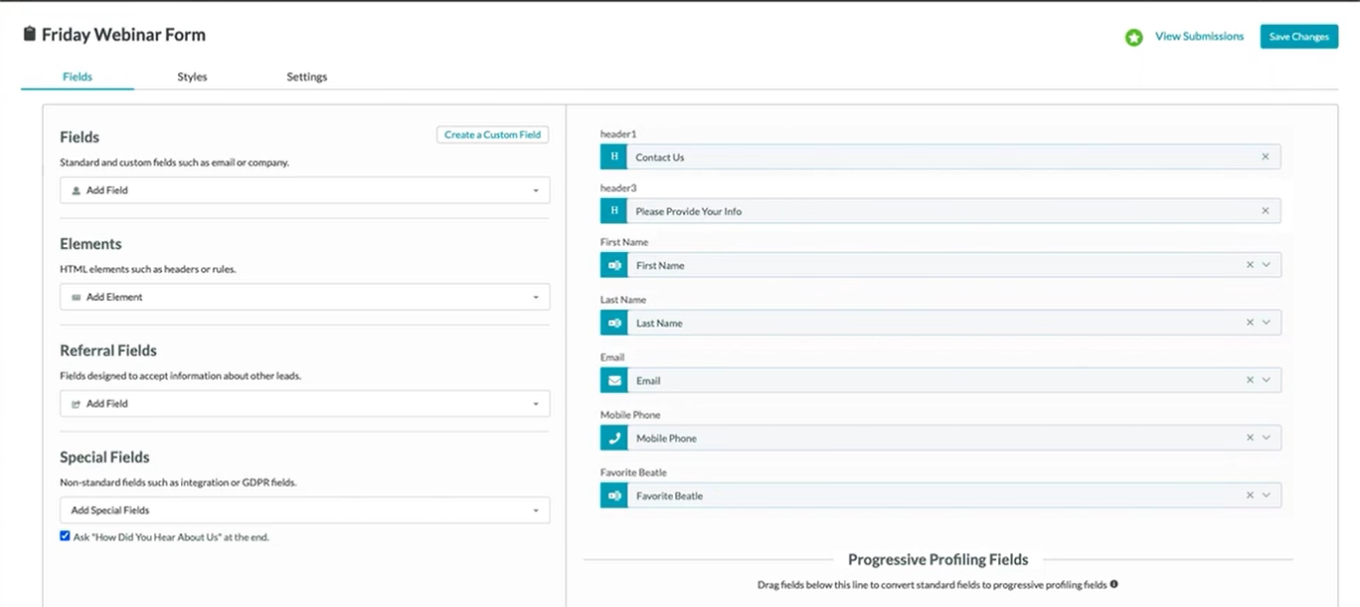1360x607 pixels.
Task: Open the Add Field dropdown under Fields
Action: coord(304,190)
